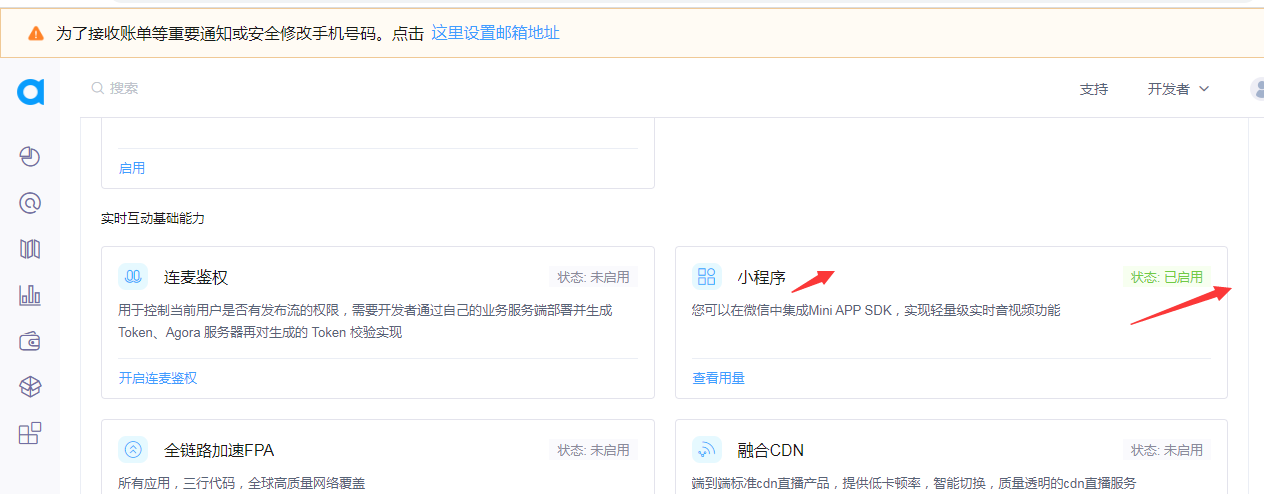Click the 全链路加速FPA card title
1264x494 pixels.
click(219, 451)
